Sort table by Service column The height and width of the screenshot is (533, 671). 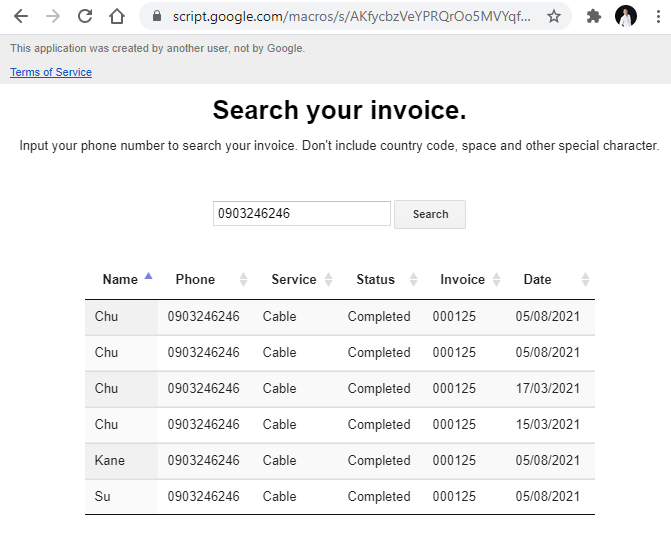[294, 279]
